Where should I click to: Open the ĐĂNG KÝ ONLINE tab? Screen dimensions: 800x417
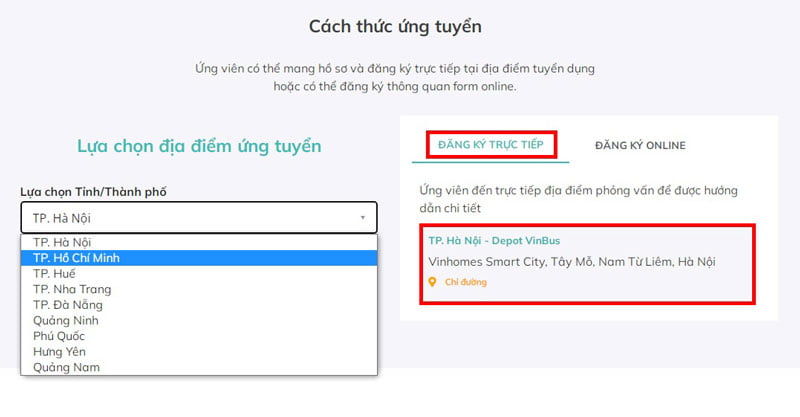click(640, 145)
